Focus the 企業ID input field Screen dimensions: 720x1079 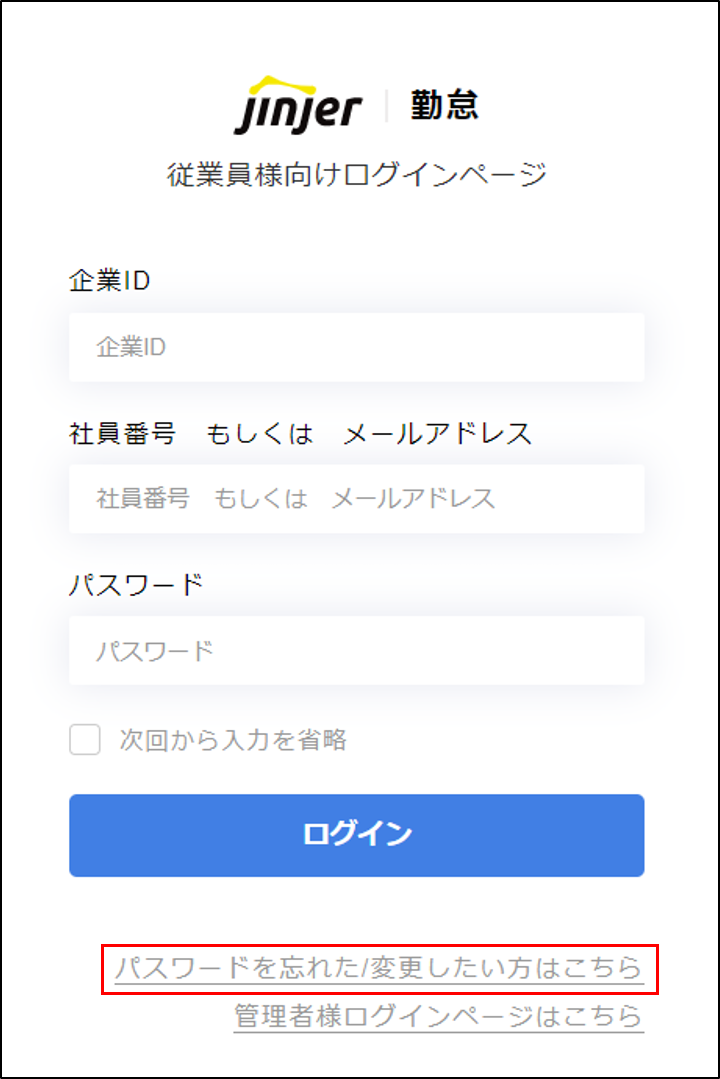(356, 347)
